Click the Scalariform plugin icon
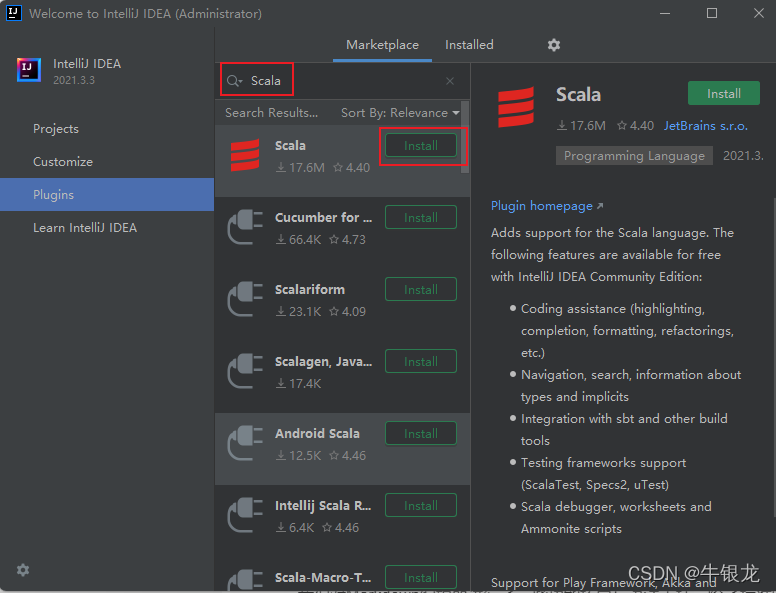Image resolution: width=776 pixels, height=593 pixels. tap(245, 299)
